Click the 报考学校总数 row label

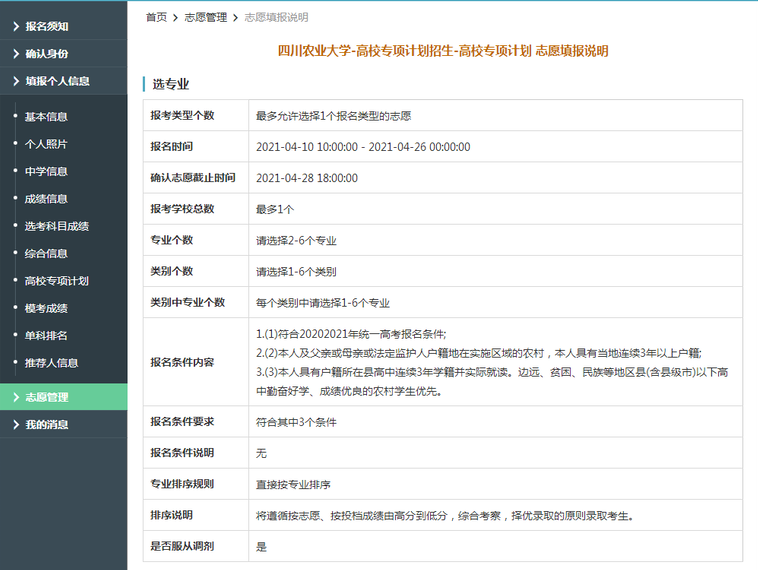coord(182,209)
